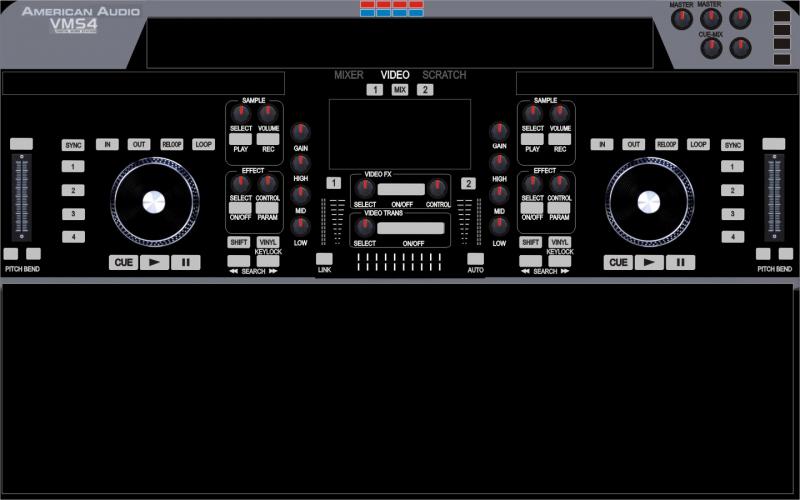
Task: Set loop OUT on left deck
Action: point(139,144)
